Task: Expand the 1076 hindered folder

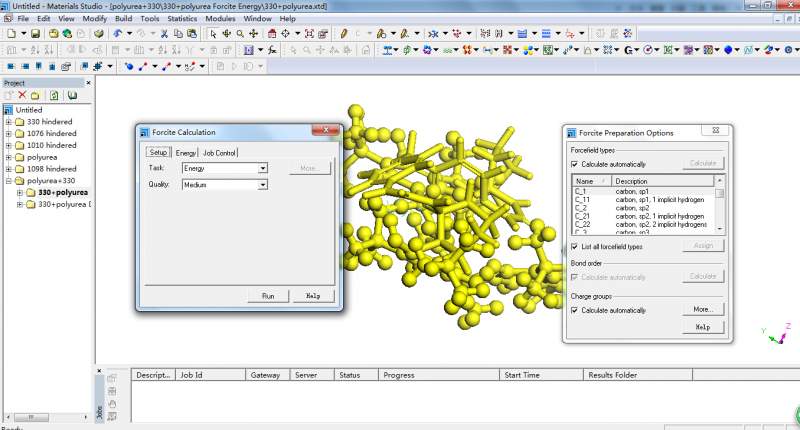Action: point(8,134)
